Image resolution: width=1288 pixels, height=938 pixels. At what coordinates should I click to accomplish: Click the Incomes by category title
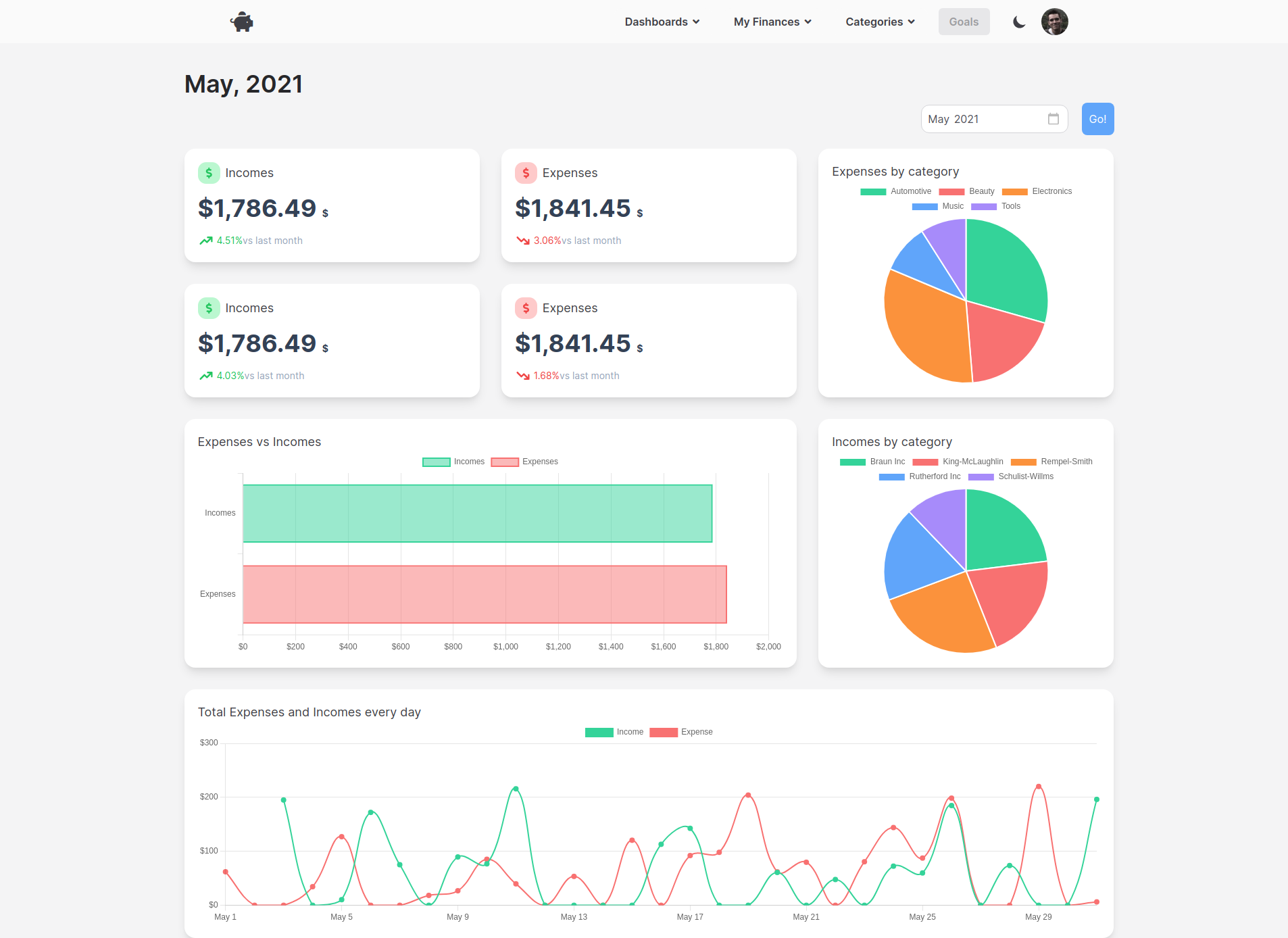[x=892, y=442]
